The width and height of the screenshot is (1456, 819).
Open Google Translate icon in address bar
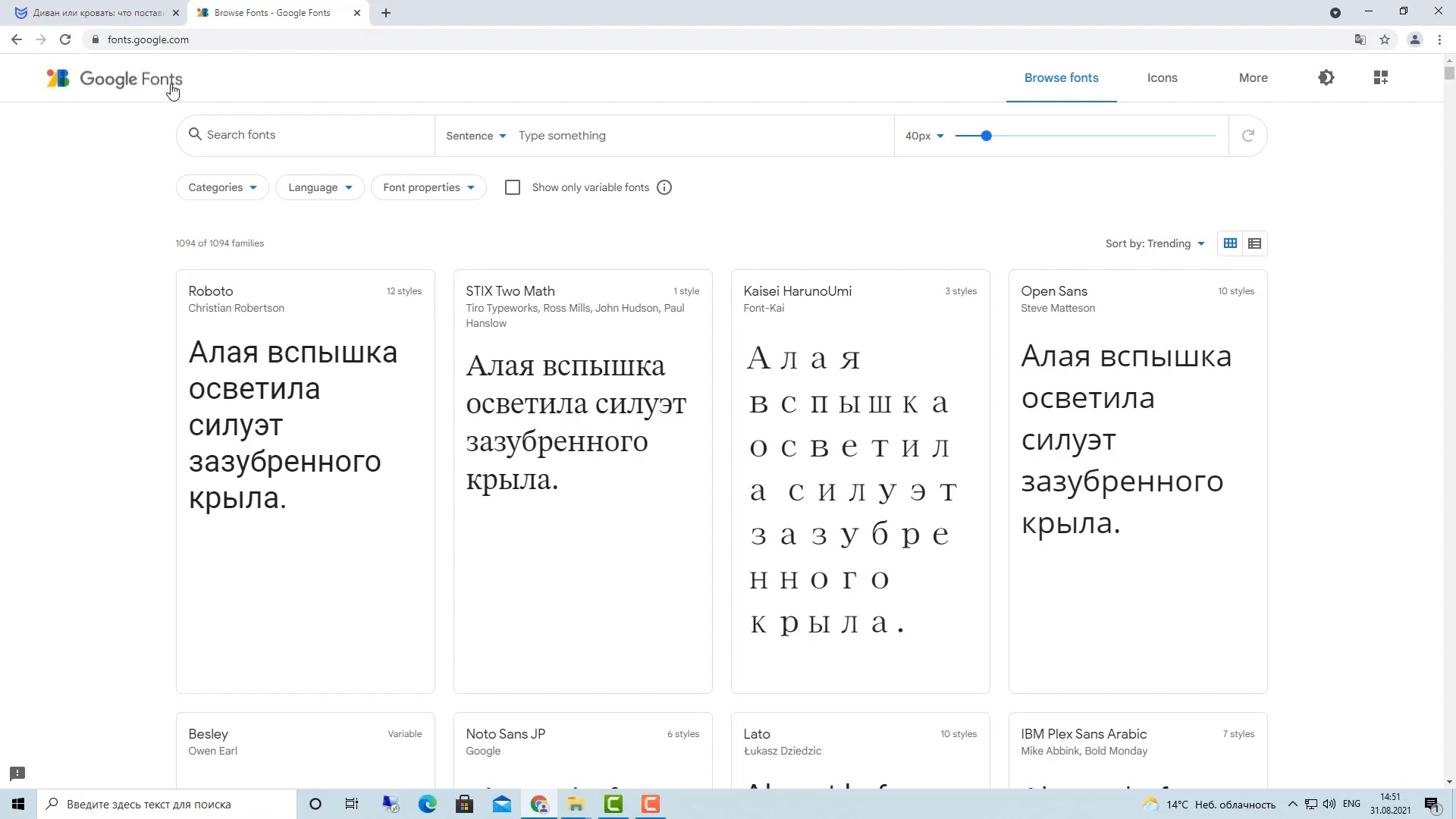1360,39
